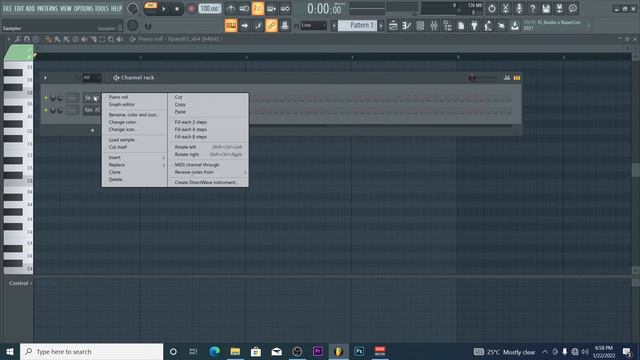This screenshot has width=640, height=360.
Task: Open Photoshop from the taskbar
Action: tap(359, 351)
